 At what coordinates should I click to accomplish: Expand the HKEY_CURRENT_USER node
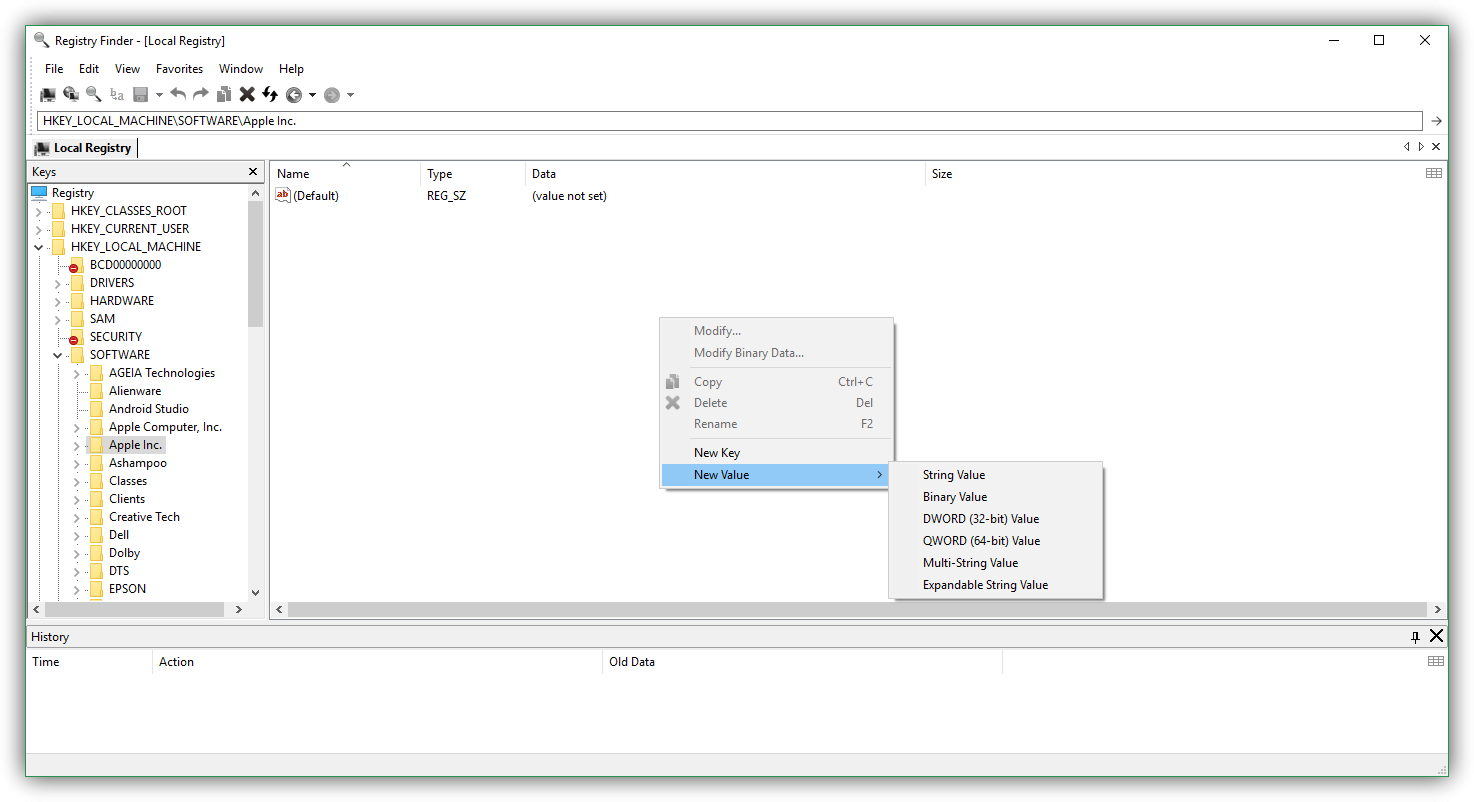click(38, 229)
